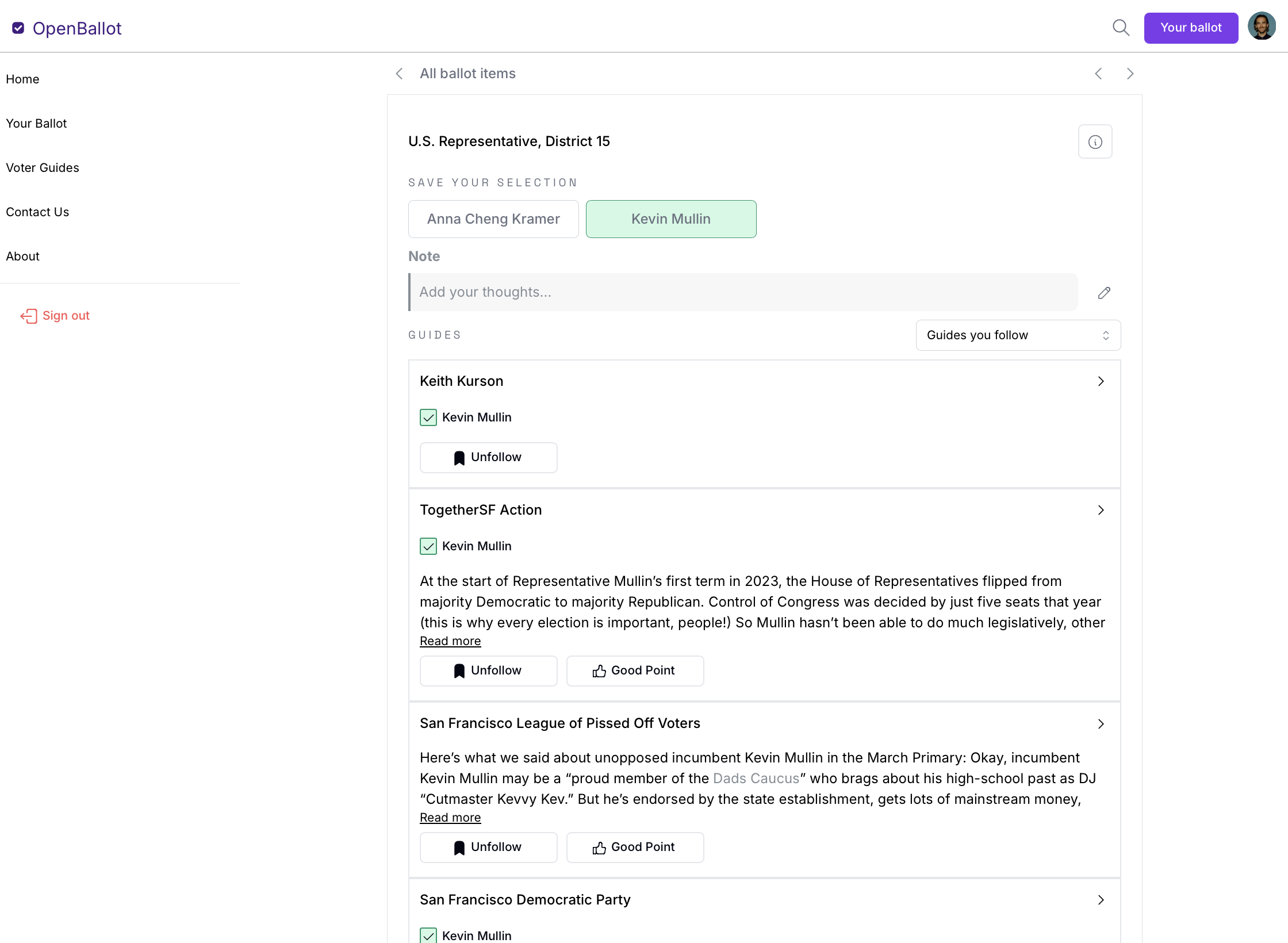Open the race info icon button

coord(1095,141)
